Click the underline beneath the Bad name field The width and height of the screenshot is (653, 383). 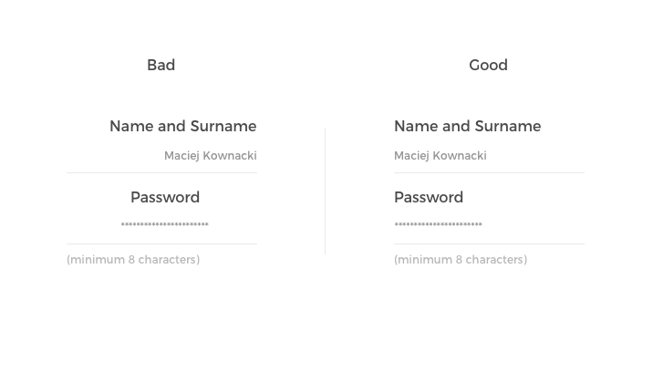point(162,172)
